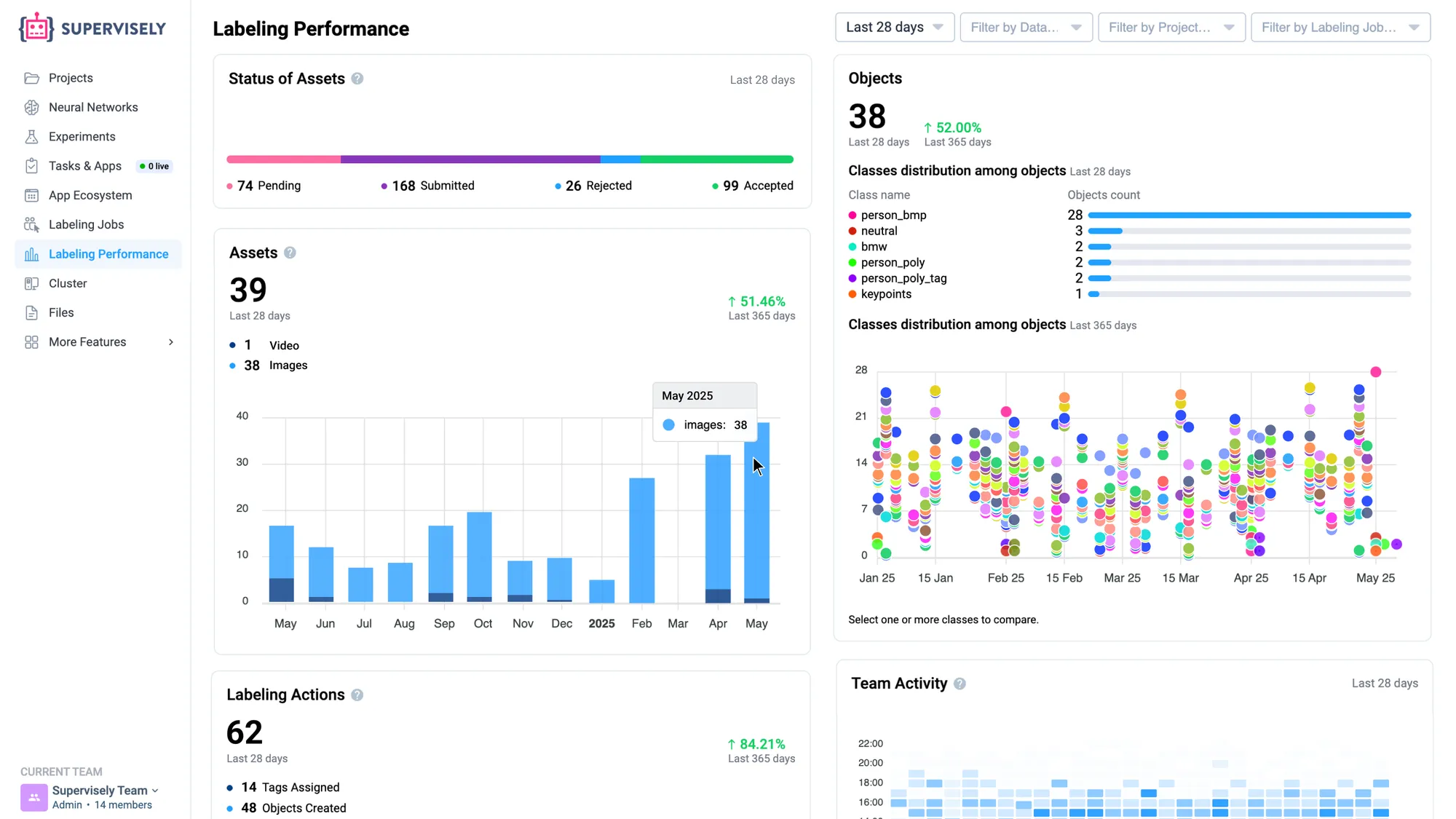Select person_poly class row
Screen dimensions: 1456x819
(x=1129, y=263)
